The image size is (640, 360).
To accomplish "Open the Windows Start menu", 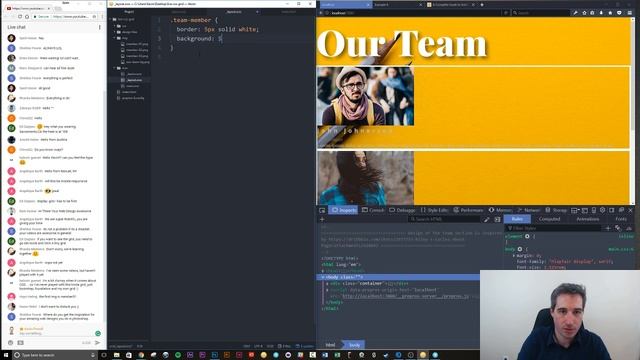I will [x=5, y=355].
